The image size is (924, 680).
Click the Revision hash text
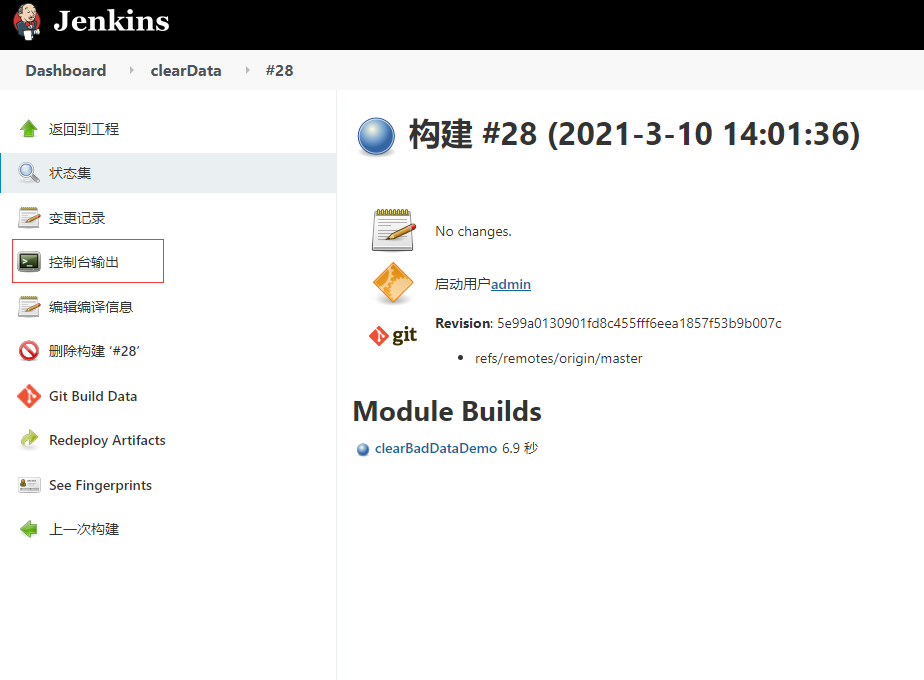639,324
